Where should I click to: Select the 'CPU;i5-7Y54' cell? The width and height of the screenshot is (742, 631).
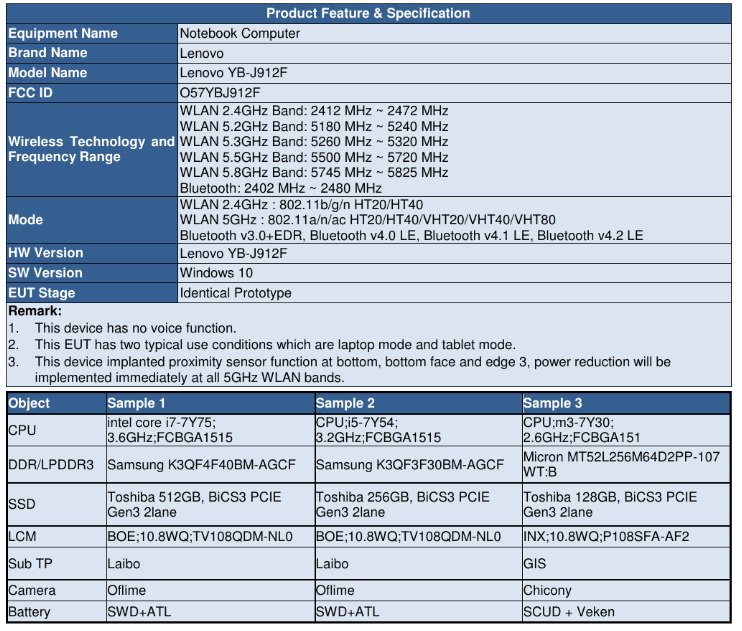tap(419, 430)
